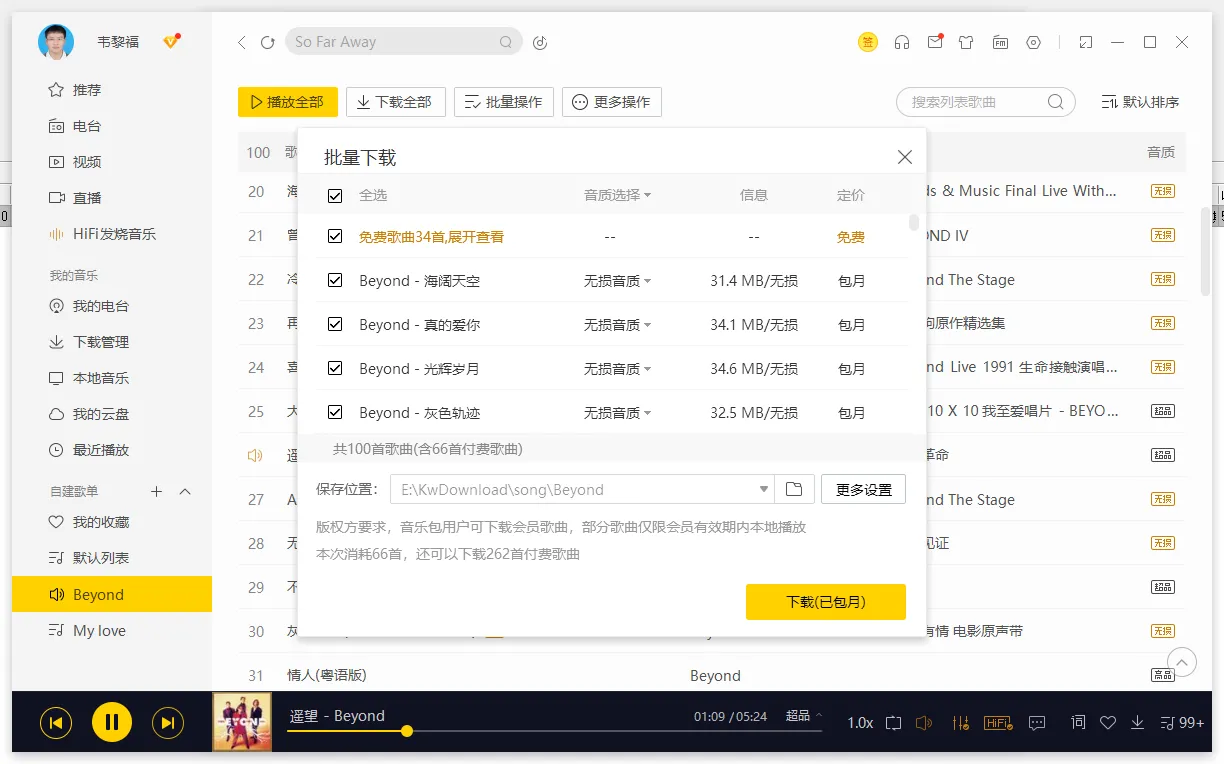Uncheck the 全选 select-all checkbox

click(335, 195)
